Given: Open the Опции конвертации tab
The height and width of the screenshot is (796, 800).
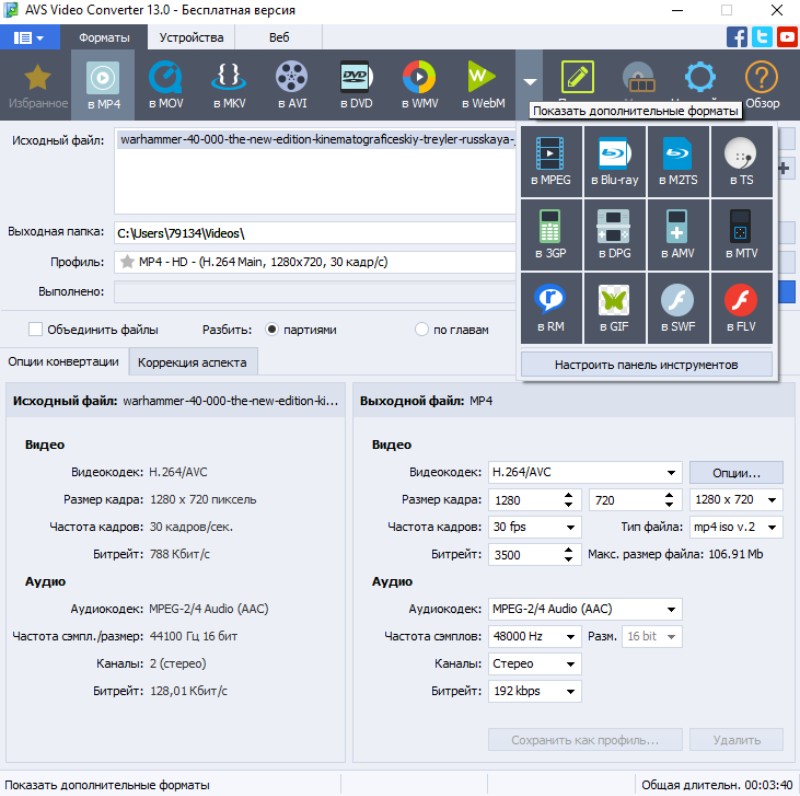Looking at the screenshot, I should (63, 362).
